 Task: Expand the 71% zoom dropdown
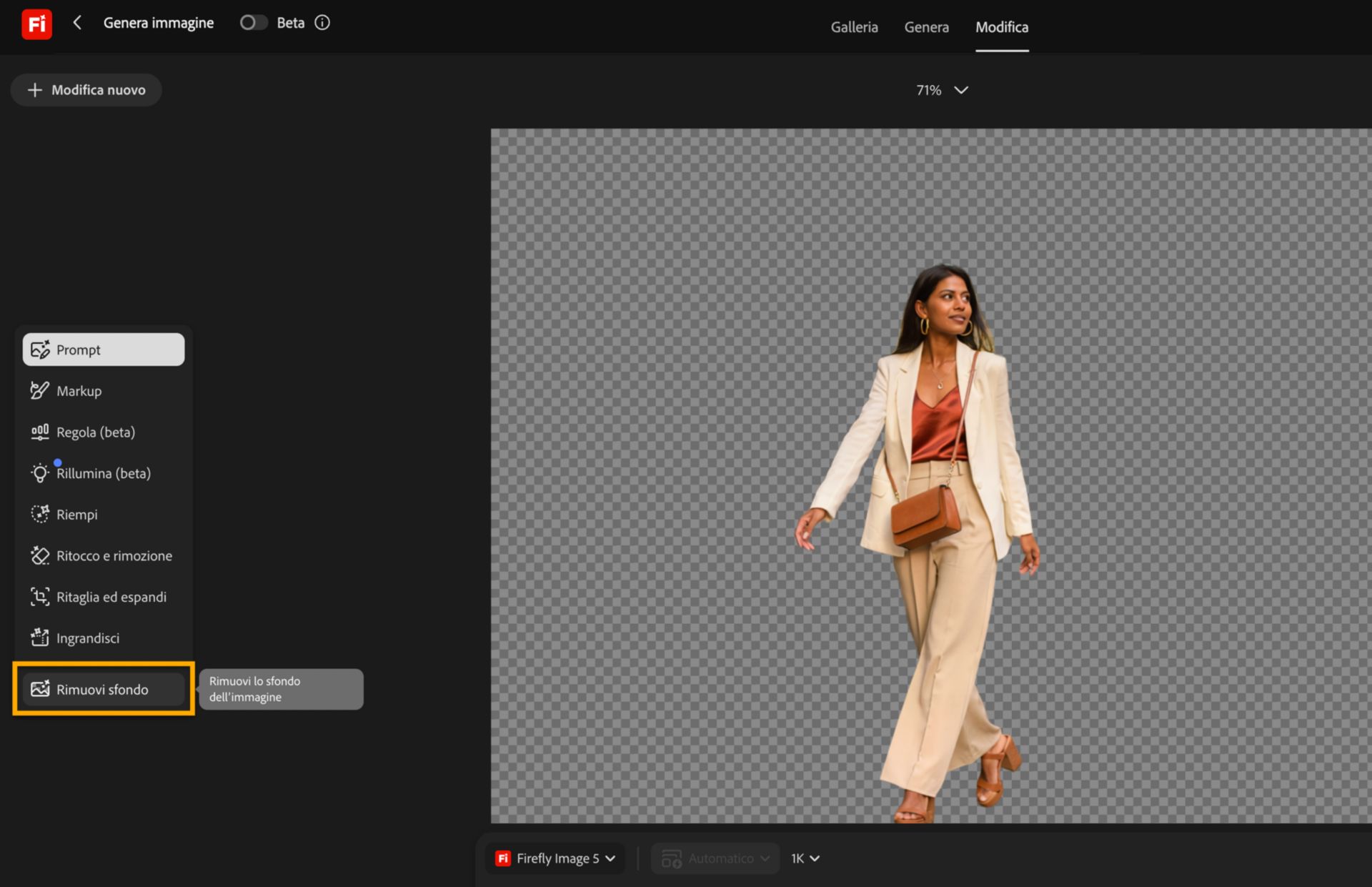942,90
